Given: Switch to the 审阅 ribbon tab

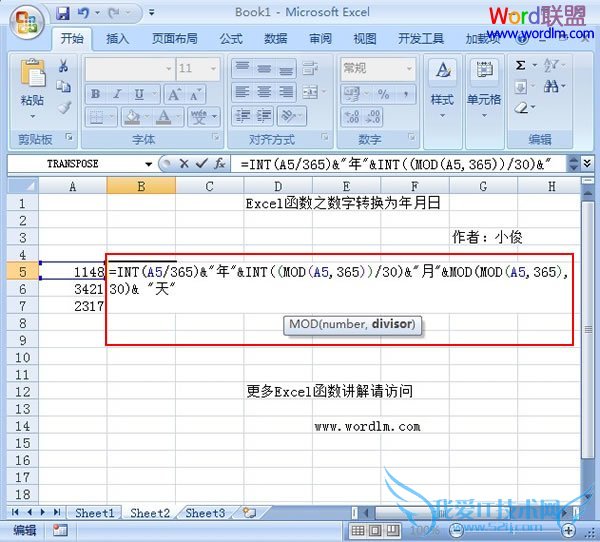Looking at the screenshot, I should click(x=321, y=39).
